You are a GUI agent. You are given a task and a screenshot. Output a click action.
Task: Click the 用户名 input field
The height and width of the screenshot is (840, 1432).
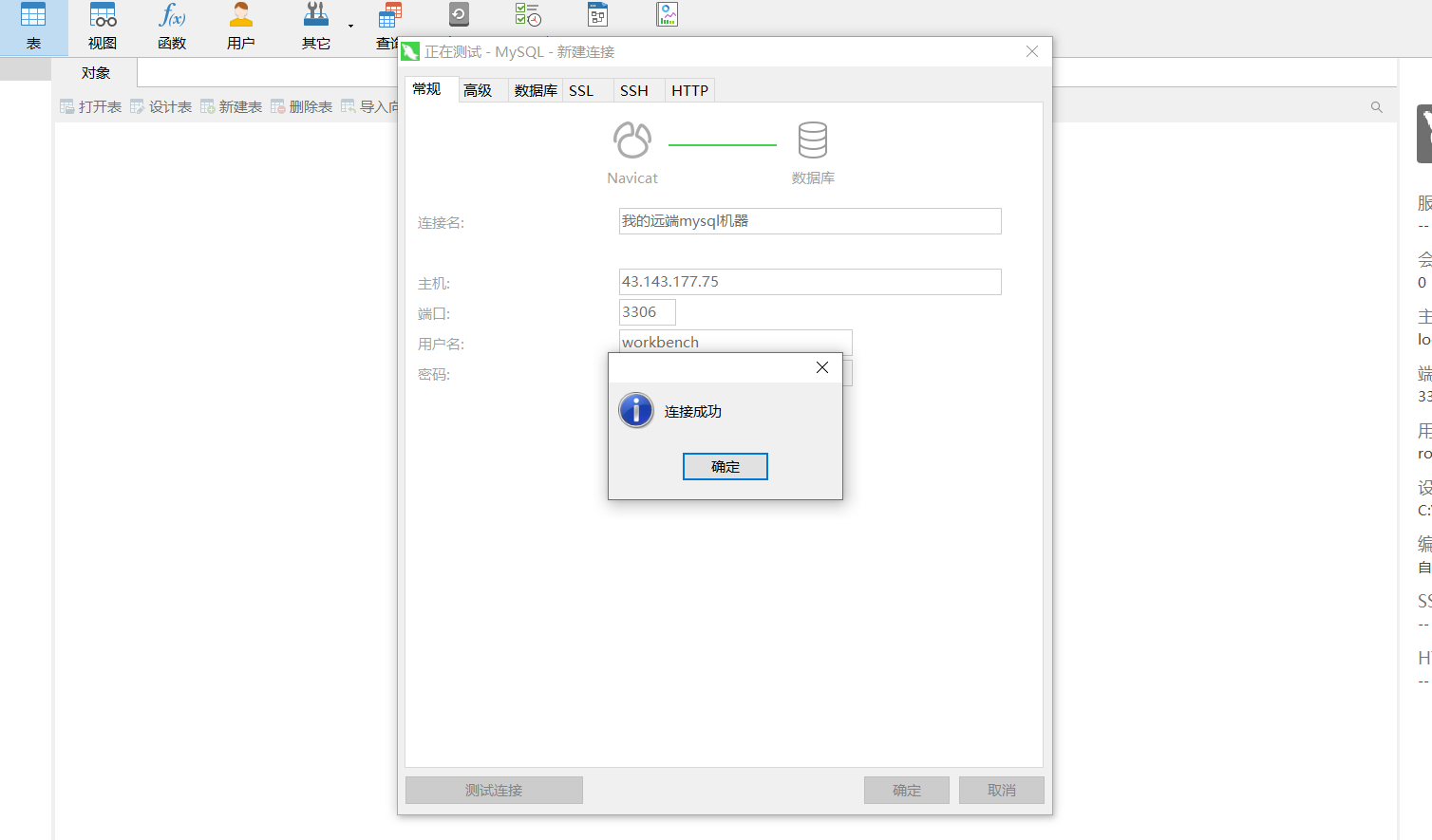pyautogui.click(x=736, y=342)
